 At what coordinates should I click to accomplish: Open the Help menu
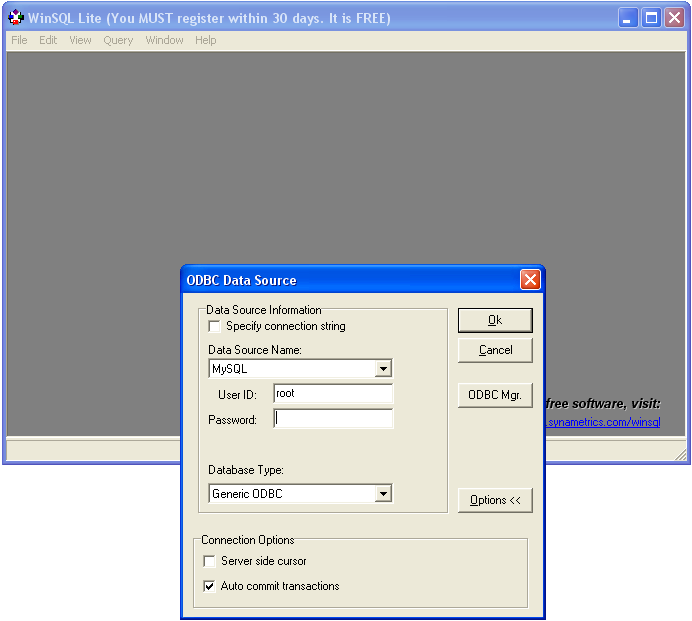pos(206,40)
